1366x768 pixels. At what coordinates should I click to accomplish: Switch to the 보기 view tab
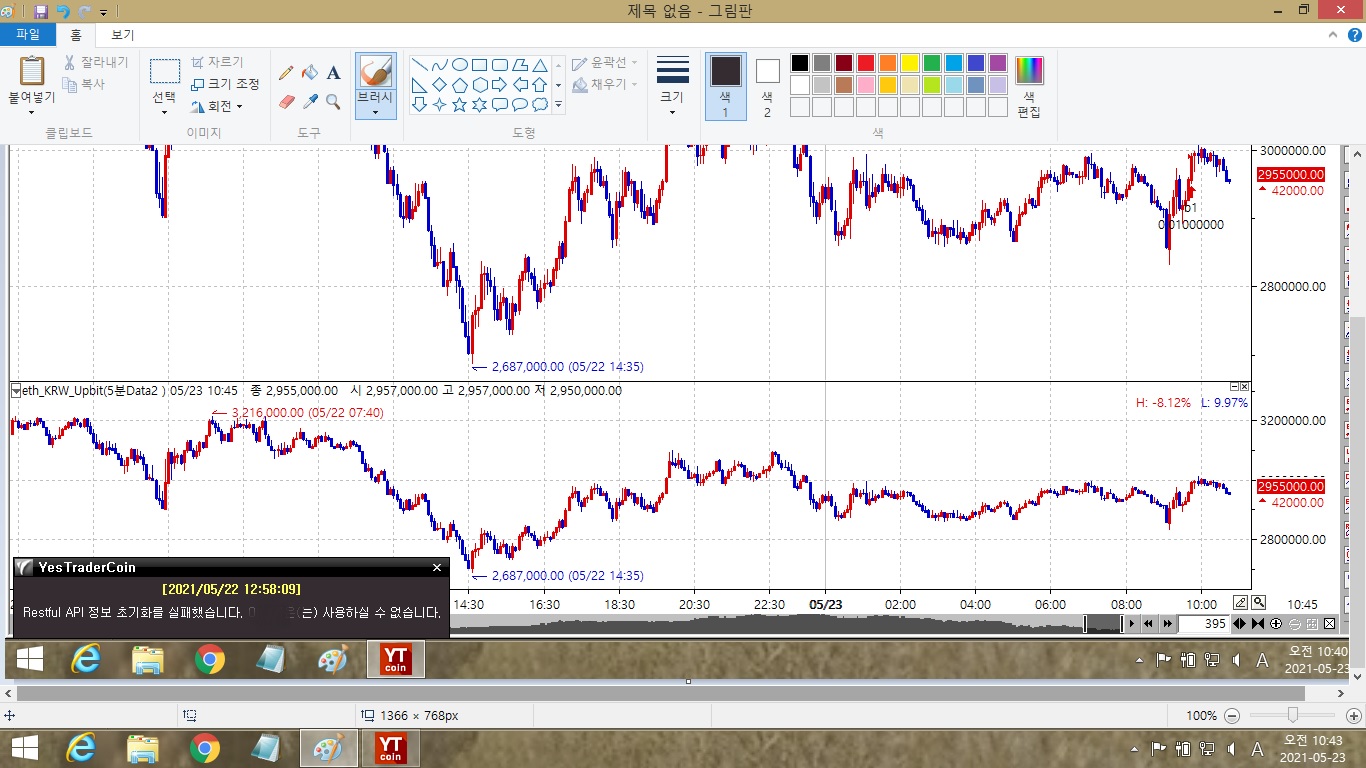122,34
